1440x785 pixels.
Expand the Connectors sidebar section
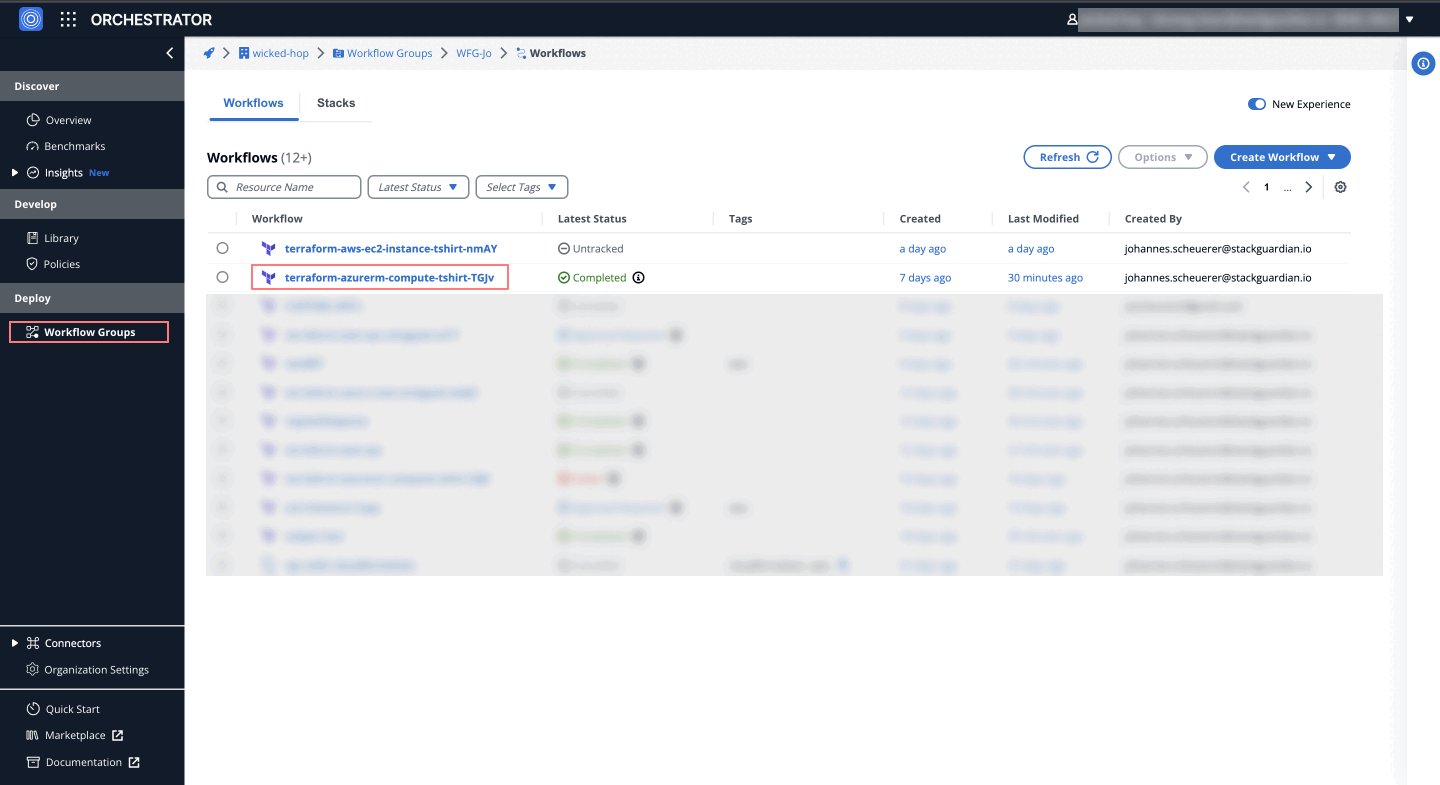click(15, 643)
